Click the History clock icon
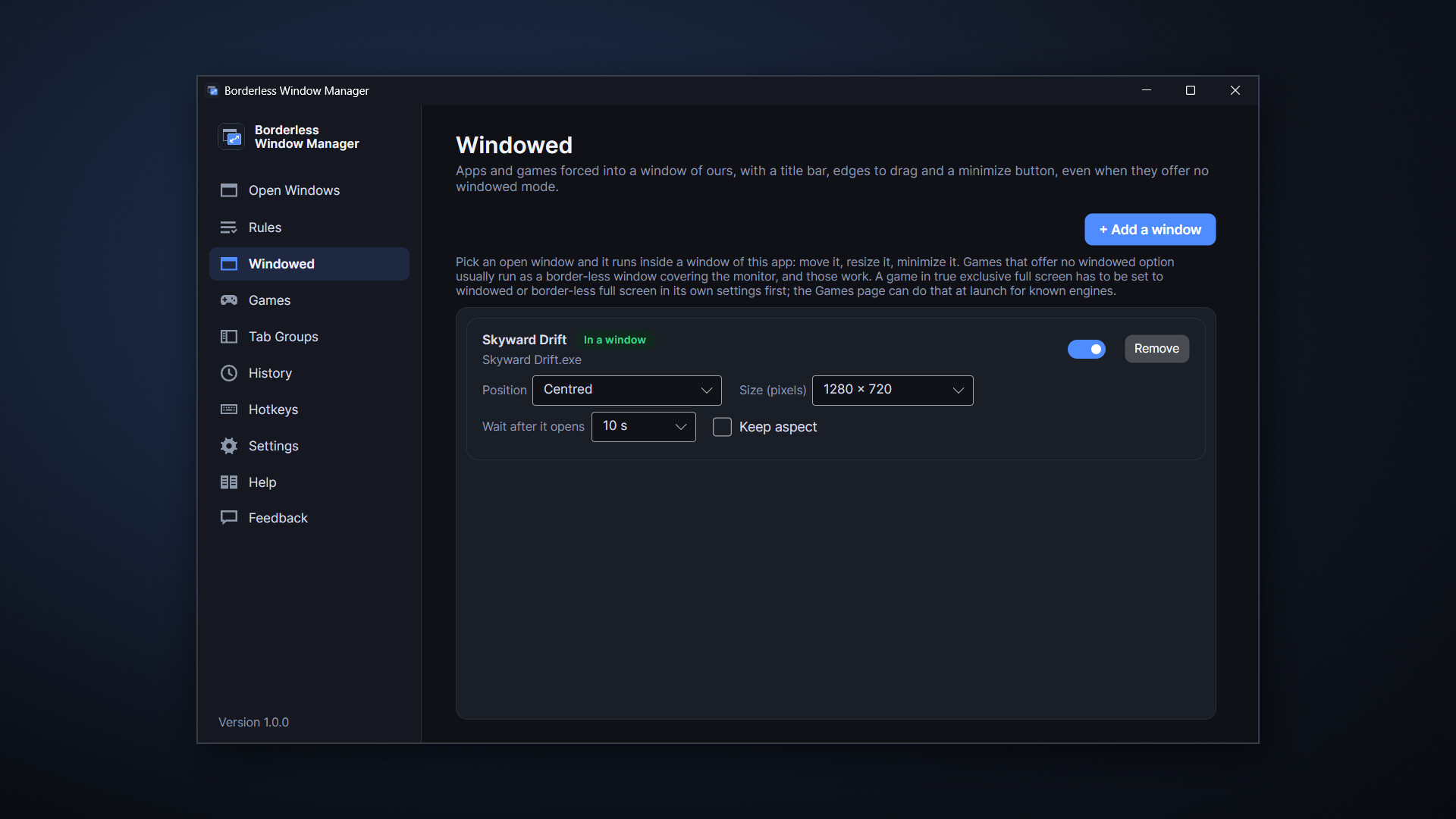The width and height of the screenshot is (1456, 819). pos(229,373)
